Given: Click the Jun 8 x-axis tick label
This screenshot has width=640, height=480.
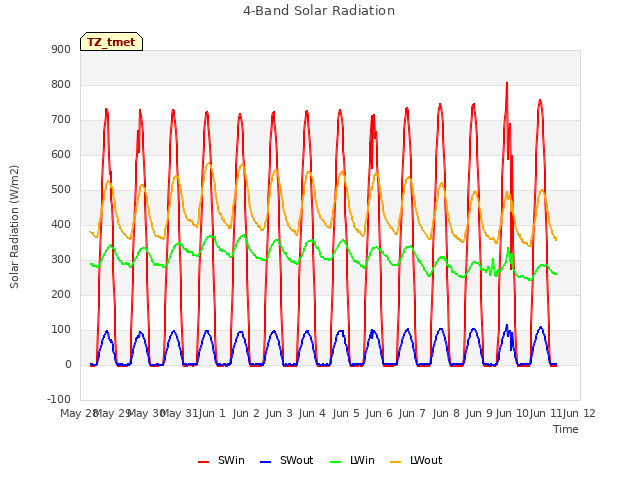Looking at the screenshot, I should (446, 413).
